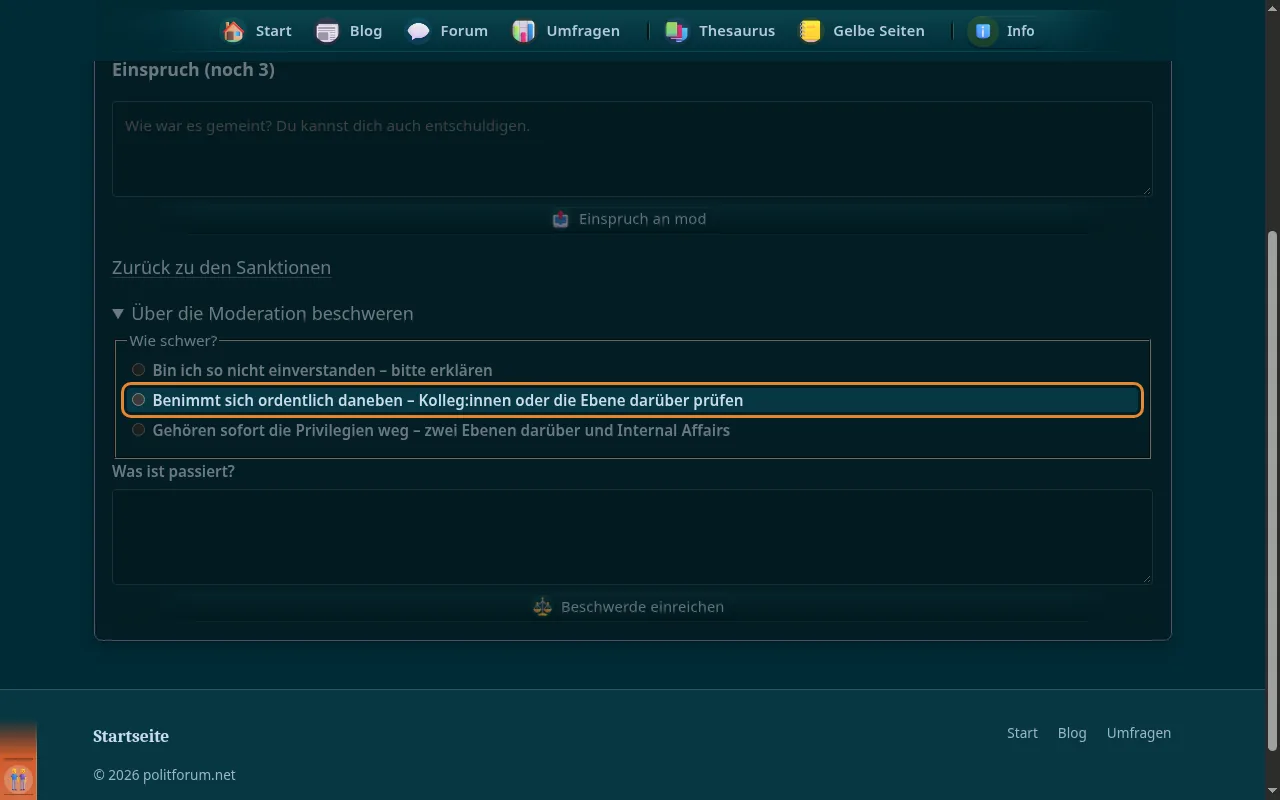Focus the 'Was ist passiert?' text area
This screenshot has width=1280, height=800.
coord(632,537)
